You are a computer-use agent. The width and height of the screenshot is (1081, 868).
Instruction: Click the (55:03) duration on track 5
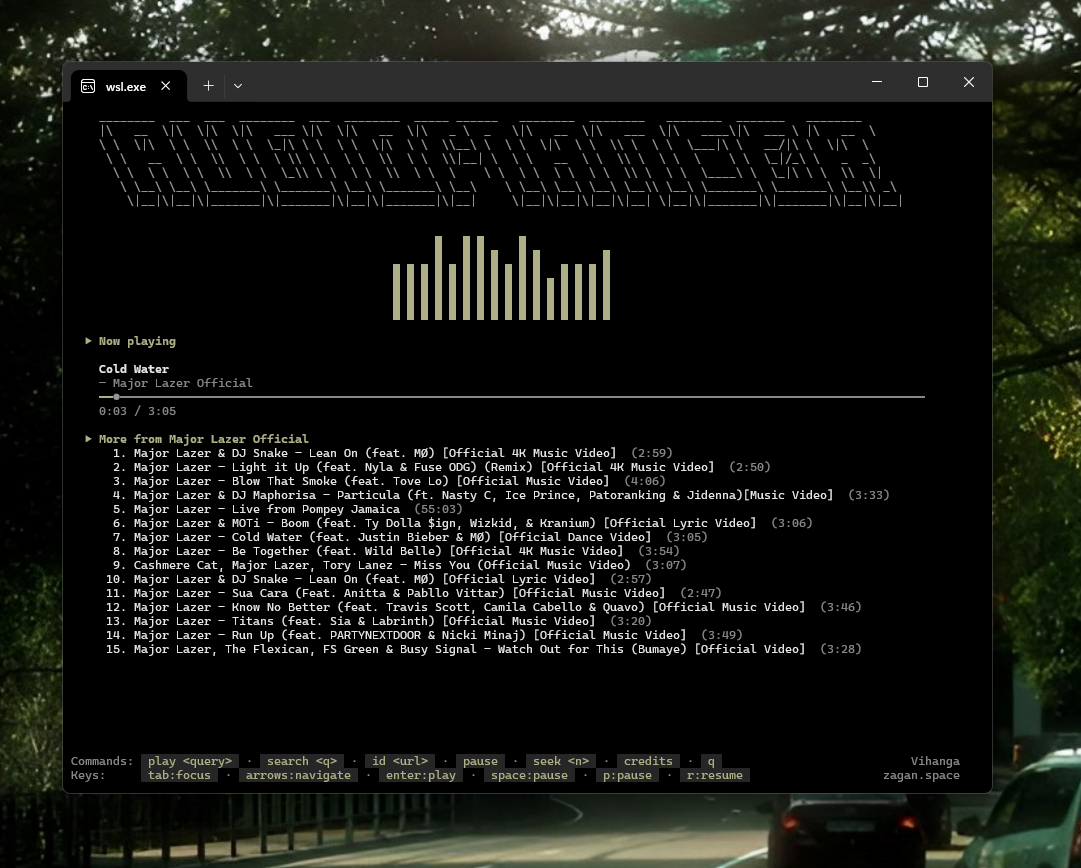coord(438,509)
